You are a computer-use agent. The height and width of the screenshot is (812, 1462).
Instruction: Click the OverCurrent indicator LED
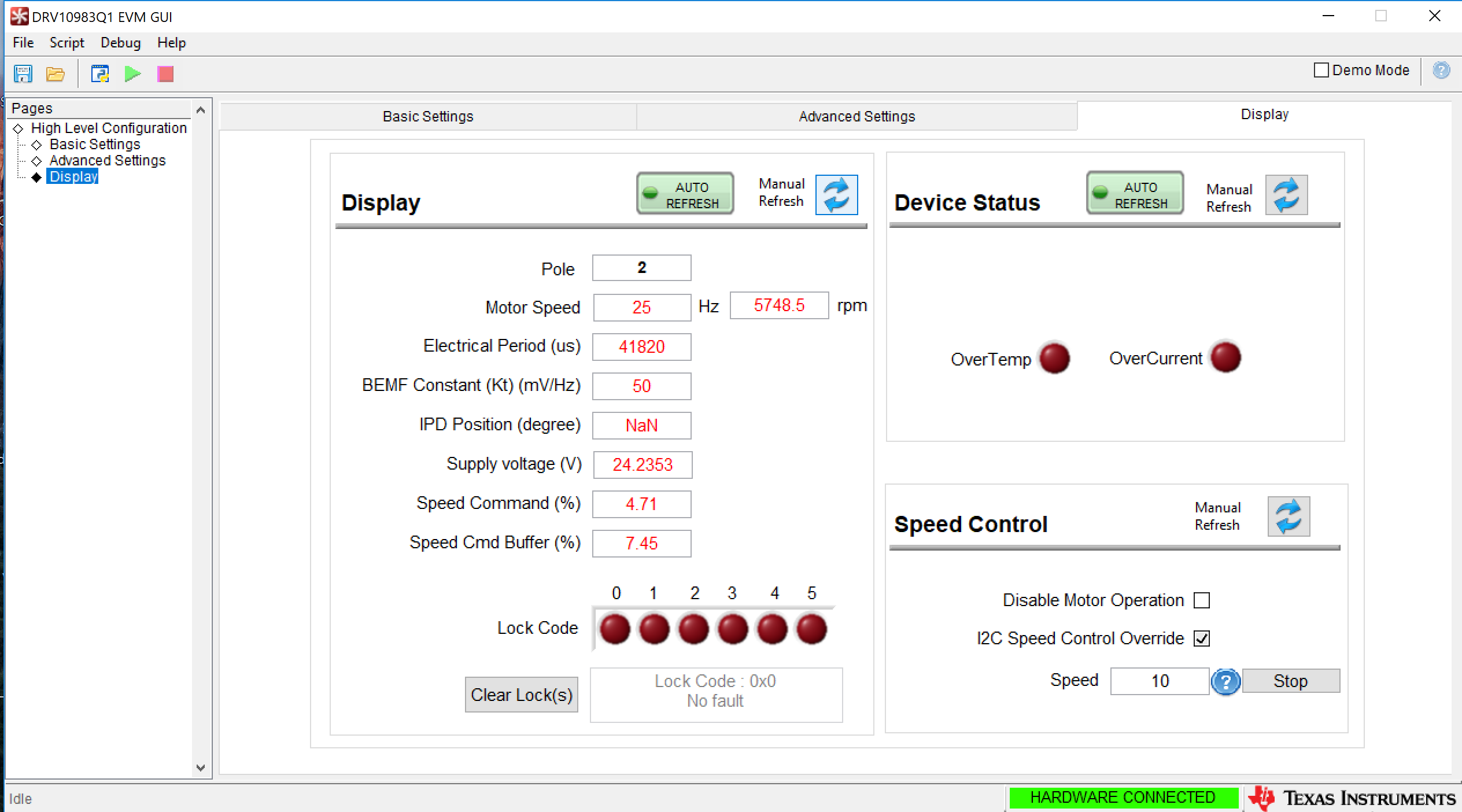click(1225, 357)
